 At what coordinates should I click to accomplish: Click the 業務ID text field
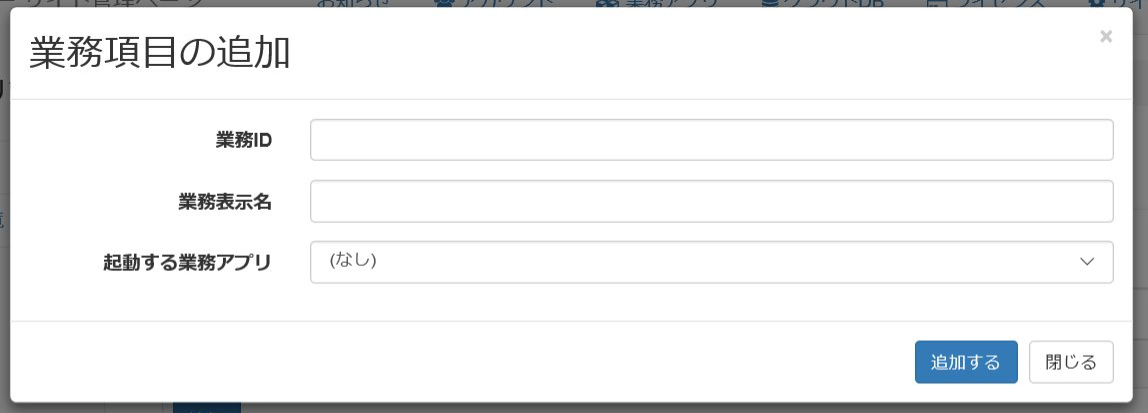pyautogui.click(x=711, y=140)
